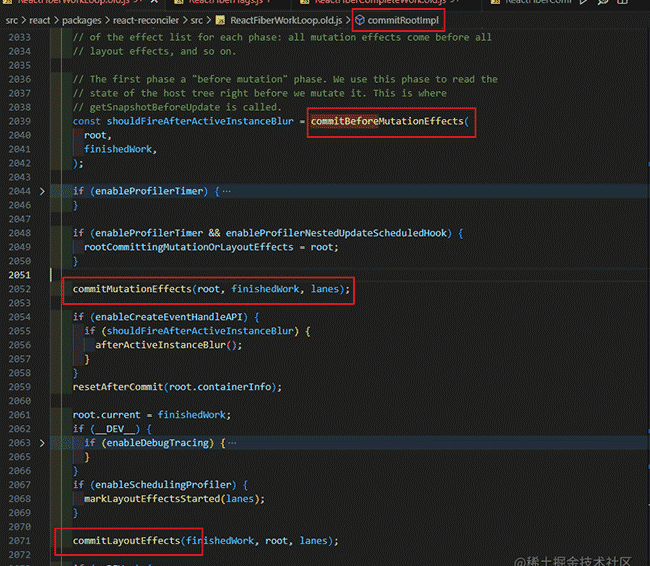Click line number 2059 in gutter
Viewport: 650px width, 566px height.
pyautogui.click(x=19, y=387)
